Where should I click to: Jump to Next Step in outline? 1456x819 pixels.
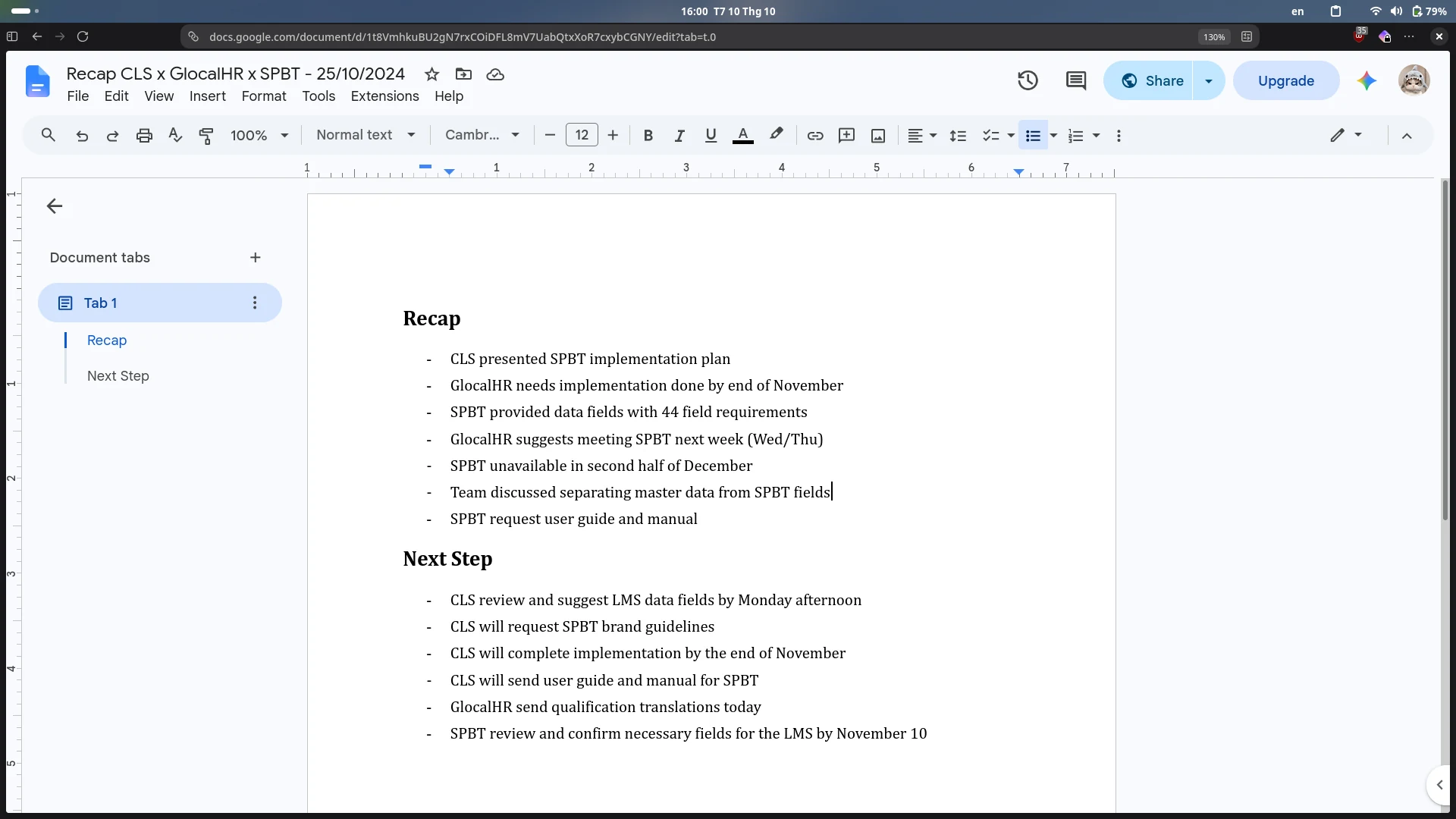[118, 376]
